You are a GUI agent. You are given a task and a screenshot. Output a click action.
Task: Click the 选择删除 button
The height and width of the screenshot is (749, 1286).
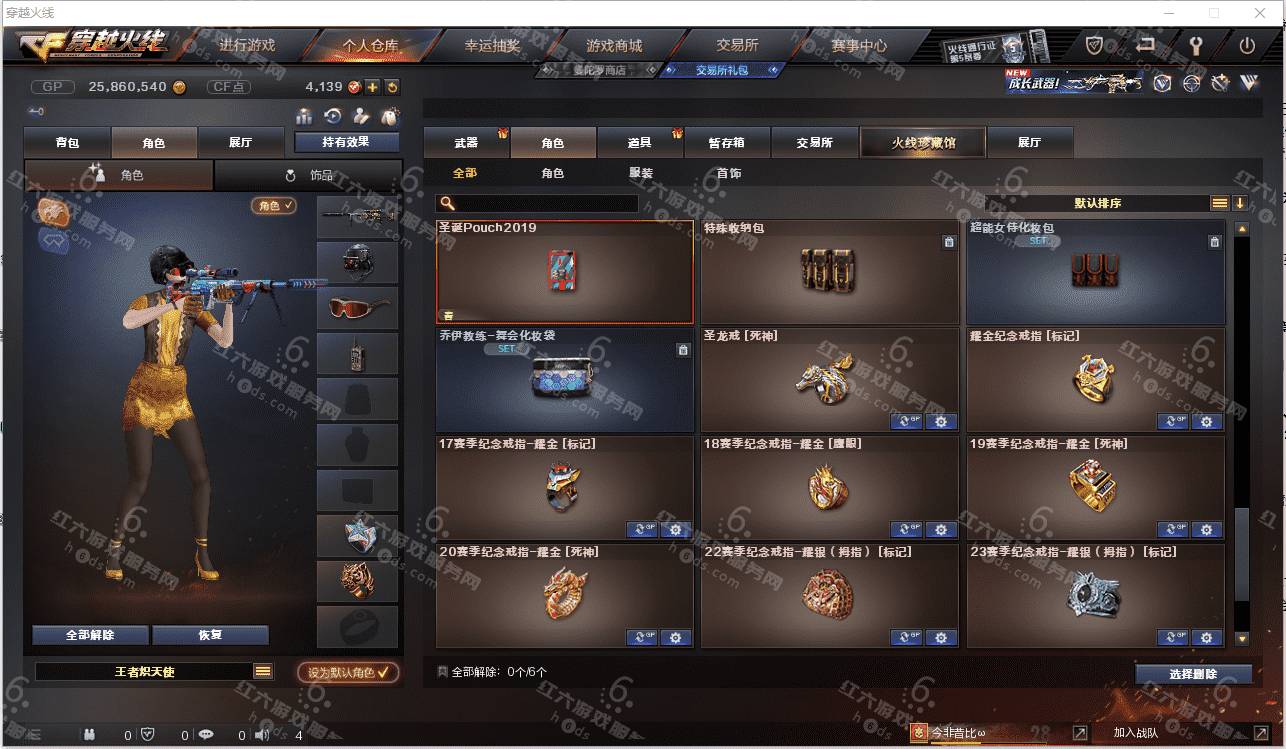(x=1193, y=674)
